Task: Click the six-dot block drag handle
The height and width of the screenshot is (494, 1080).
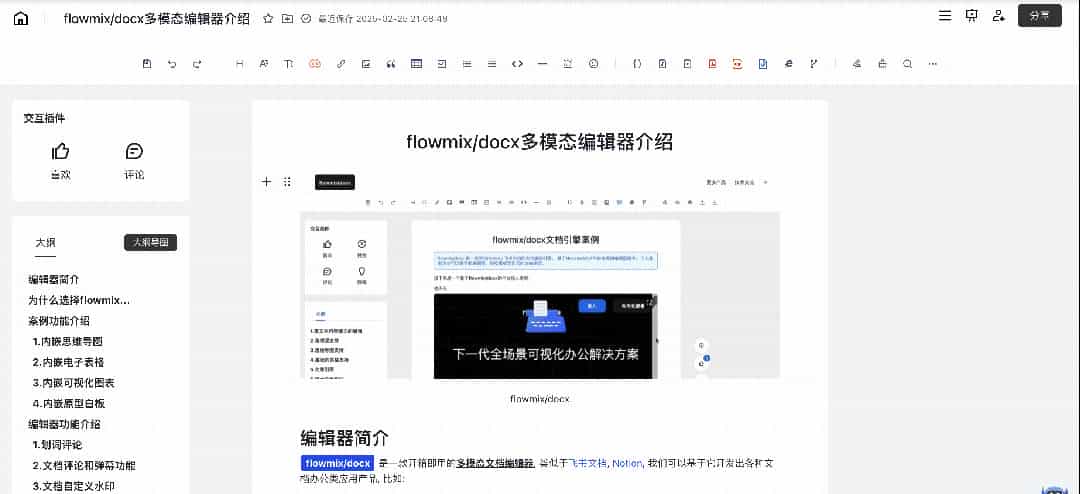Action: pyautogui.click(x=287, y=182)
